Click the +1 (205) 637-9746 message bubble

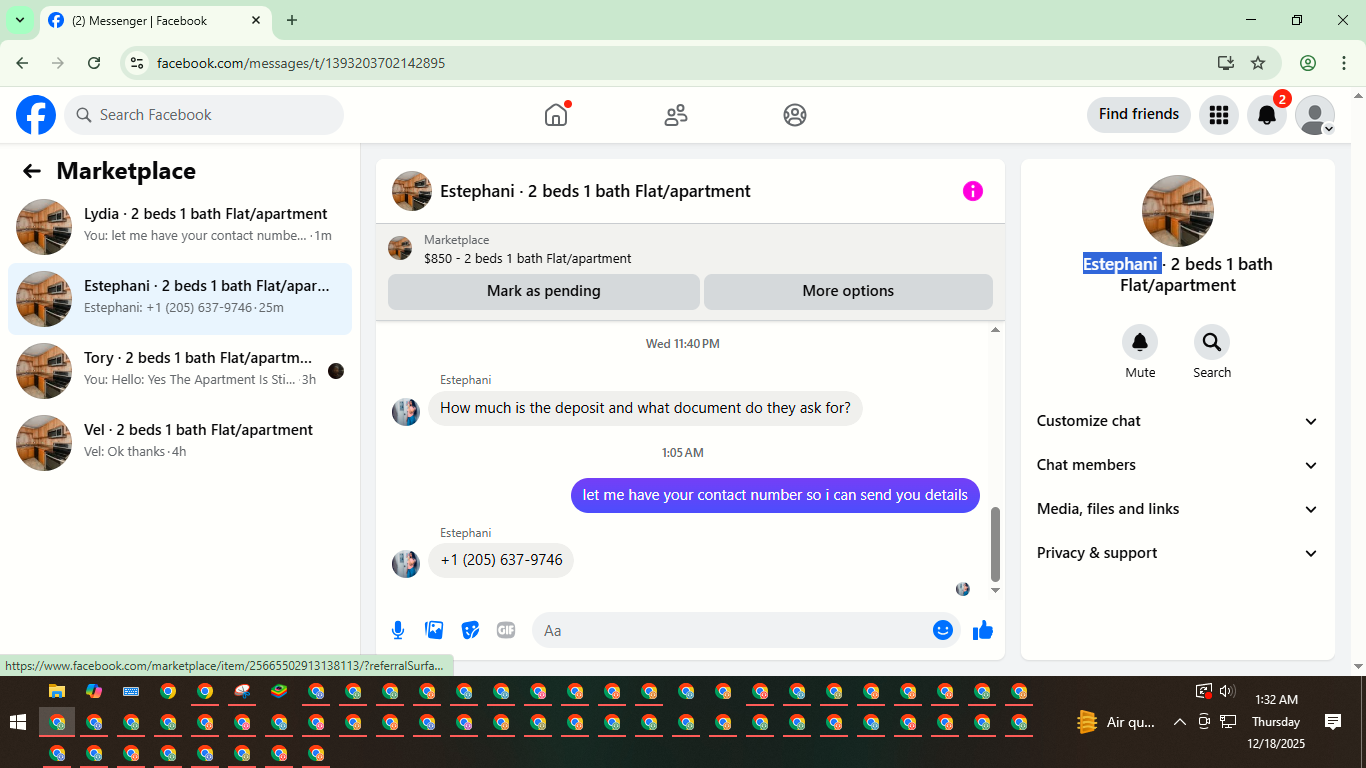[501, 560]
